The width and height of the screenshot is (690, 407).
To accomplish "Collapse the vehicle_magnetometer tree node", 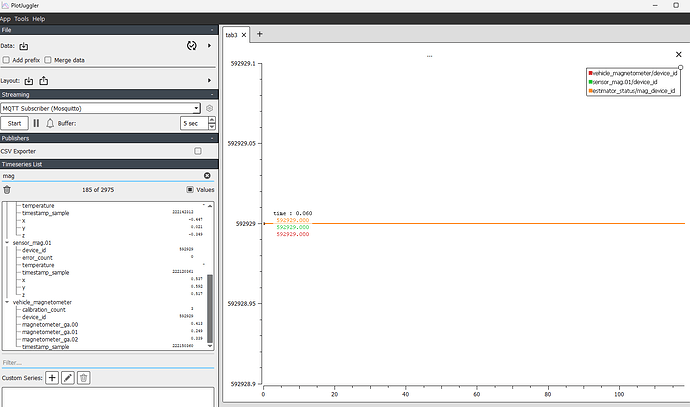I will coord(6,301).
